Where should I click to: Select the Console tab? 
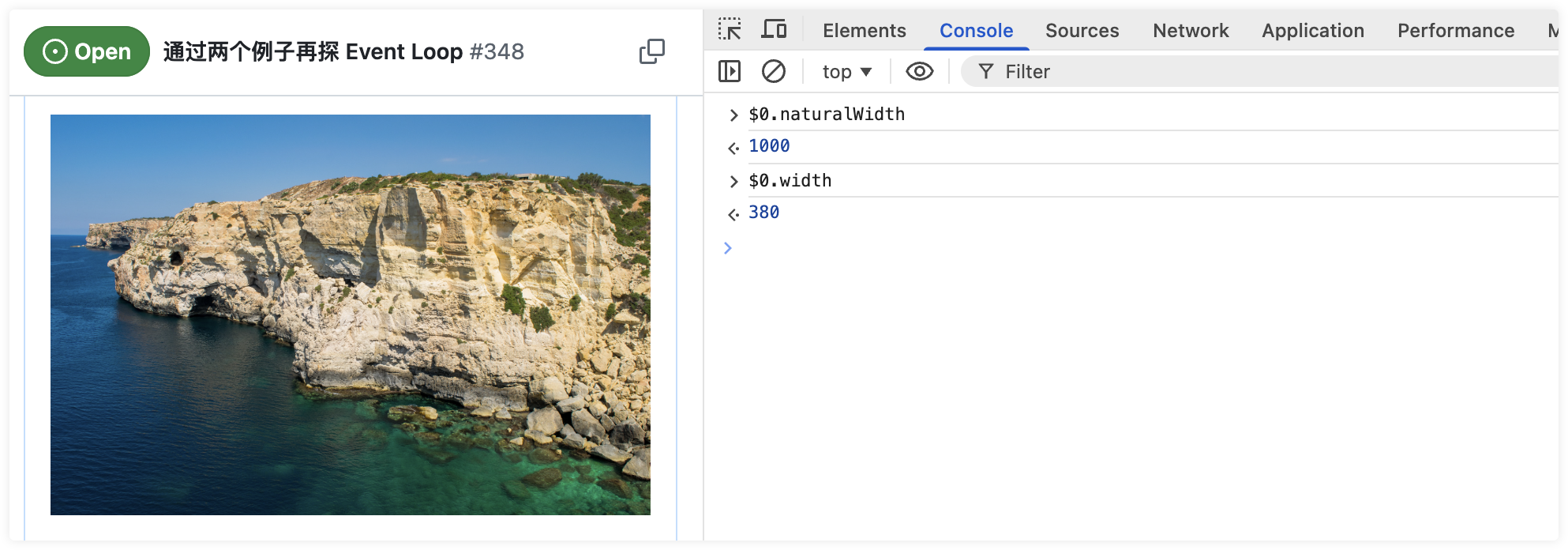tap(976, 31)
